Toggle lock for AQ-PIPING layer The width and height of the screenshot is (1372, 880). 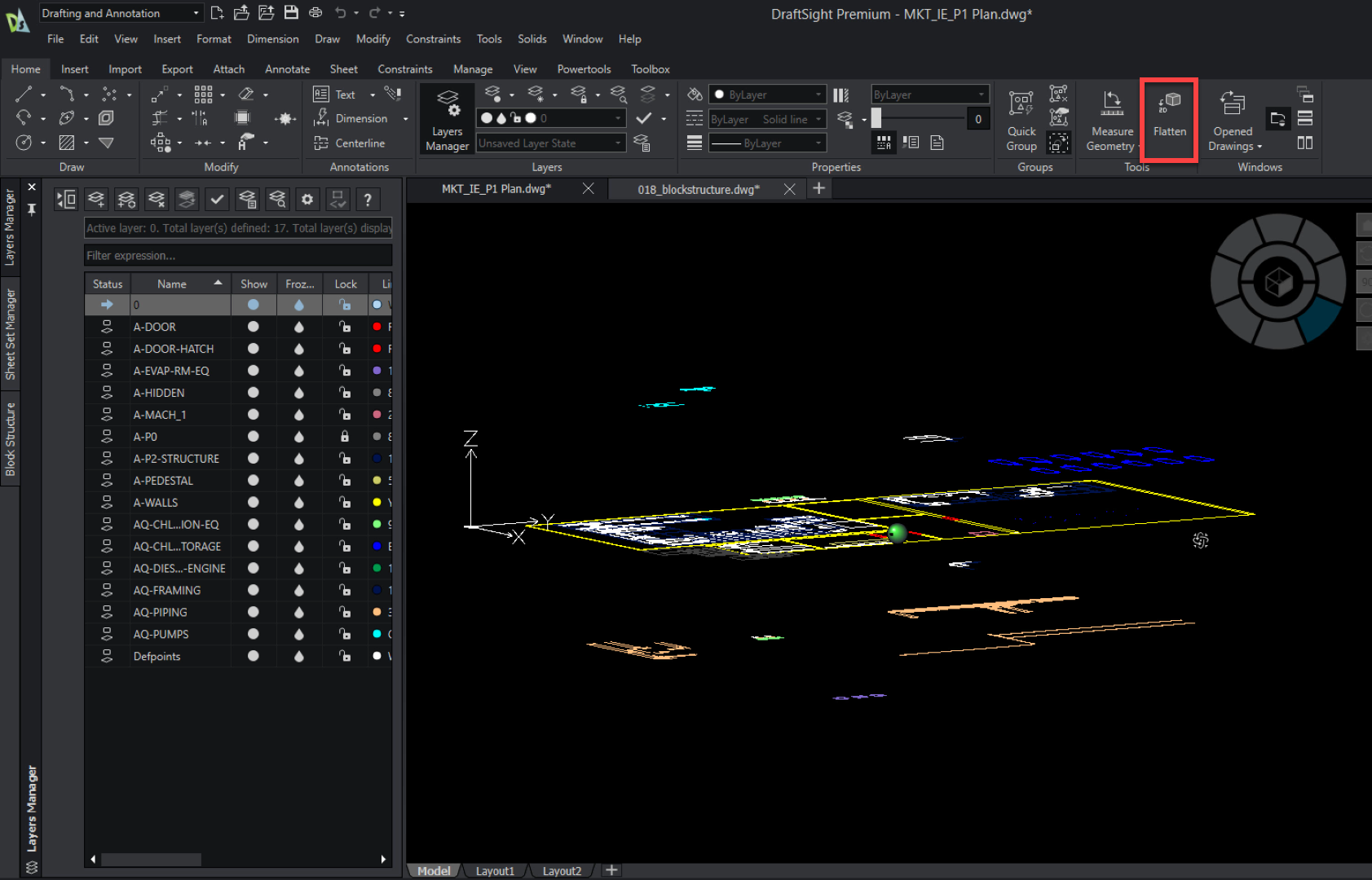pos(345,612)
